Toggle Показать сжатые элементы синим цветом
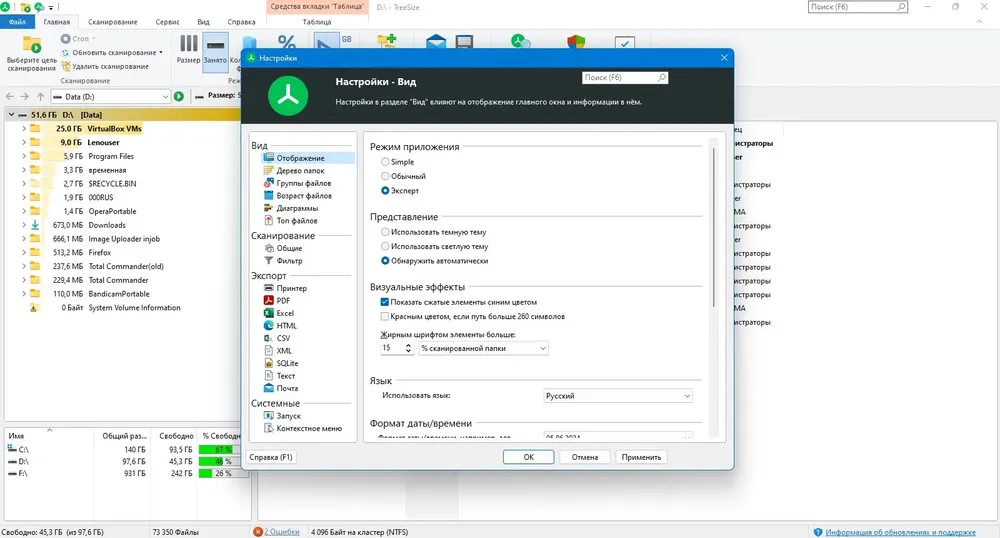 (385, 302)
